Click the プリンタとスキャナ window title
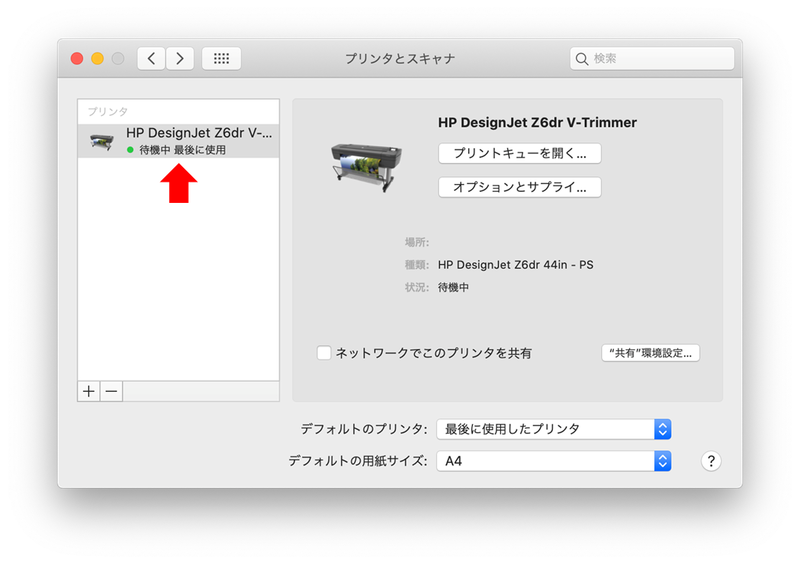Viewport: 800px width, 564px height. [x=399, y=59]
